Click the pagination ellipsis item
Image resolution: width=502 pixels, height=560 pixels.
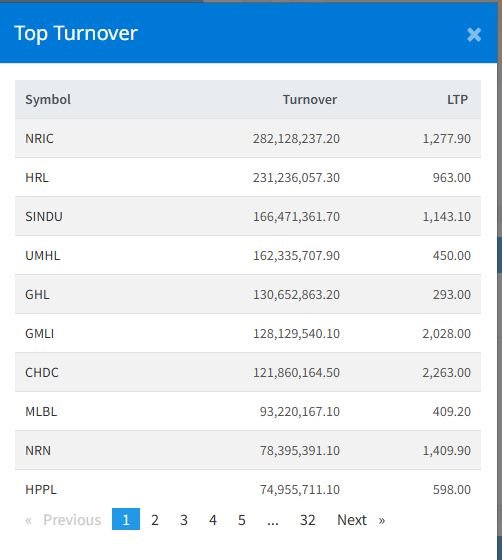(x=273, y=520)
